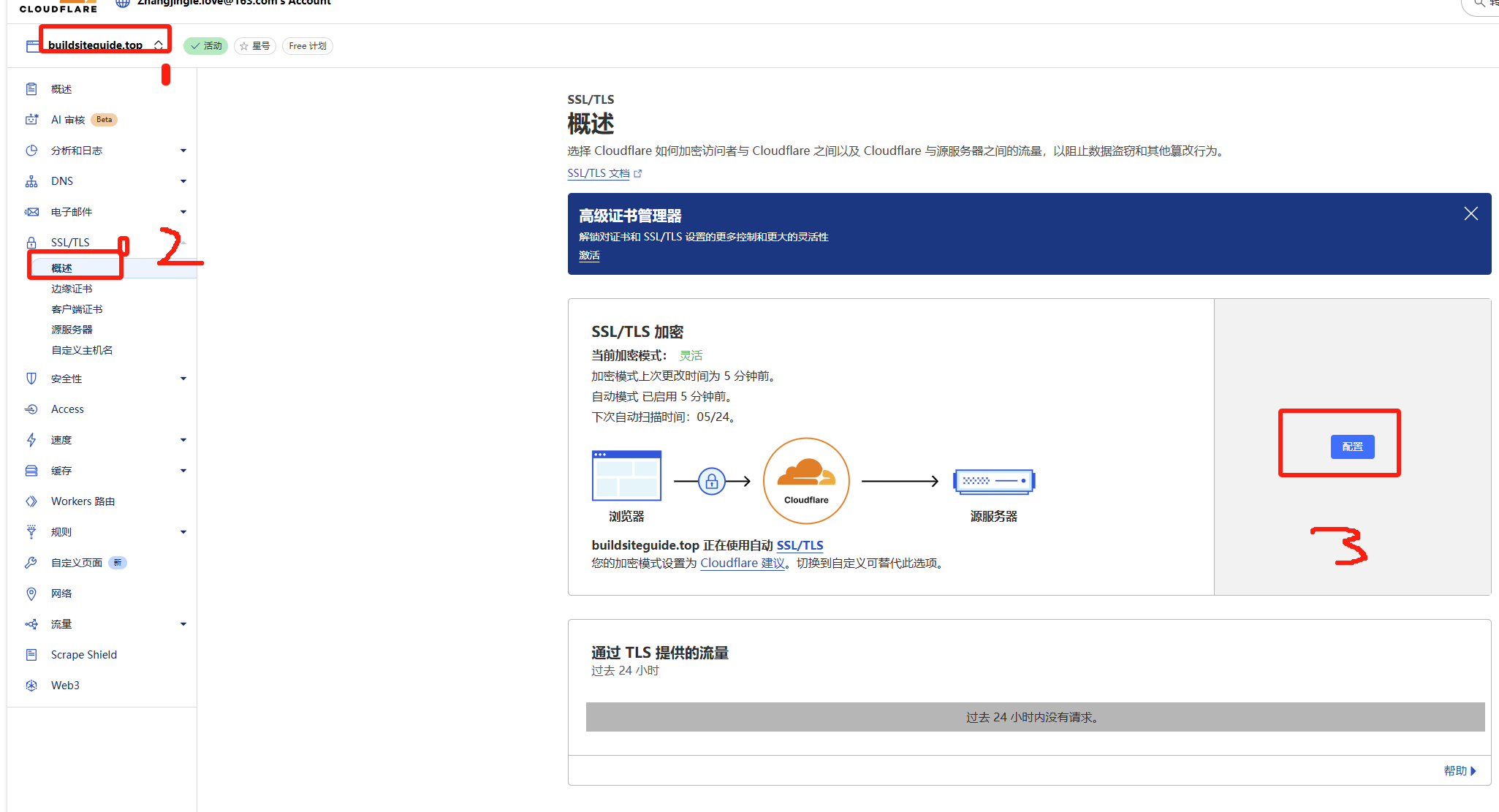1499x812 pixels.
Task: Dismiss the Advanced Certificate Manager banner
Action: point(1470,213)
